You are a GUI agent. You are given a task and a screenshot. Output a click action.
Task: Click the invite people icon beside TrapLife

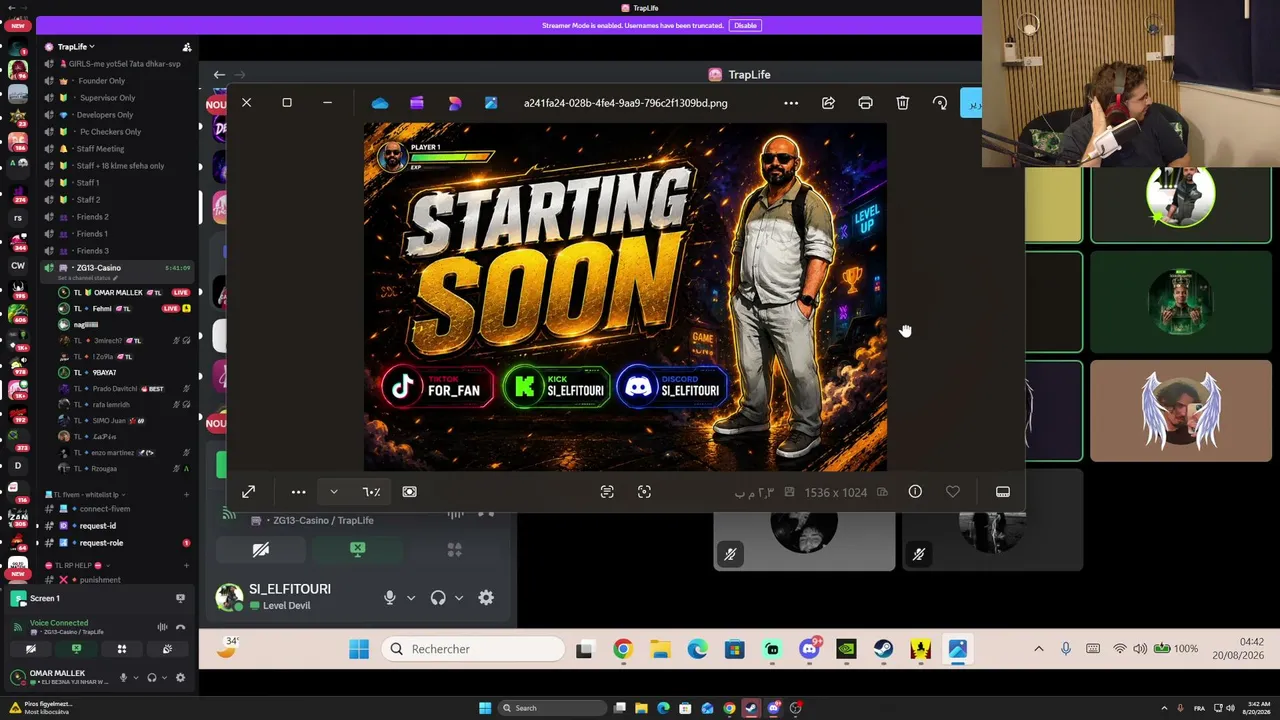pos(186,47)
